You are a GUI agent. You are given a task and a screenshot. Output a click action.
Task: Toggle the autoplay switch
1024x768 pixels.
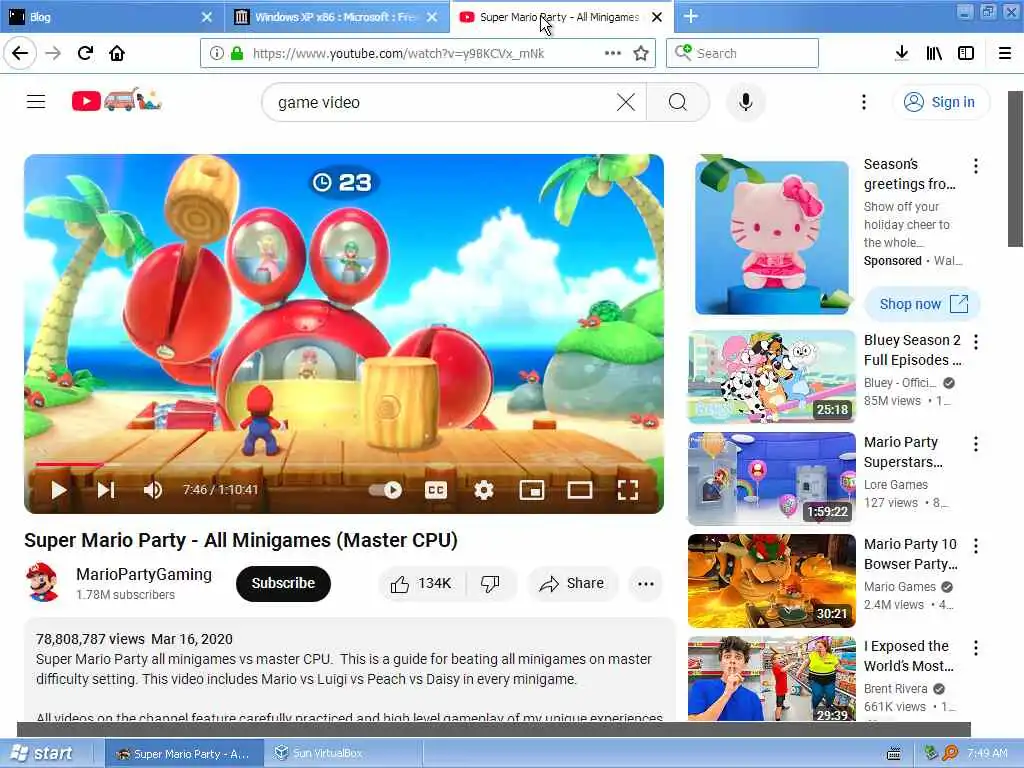(385, 490)
